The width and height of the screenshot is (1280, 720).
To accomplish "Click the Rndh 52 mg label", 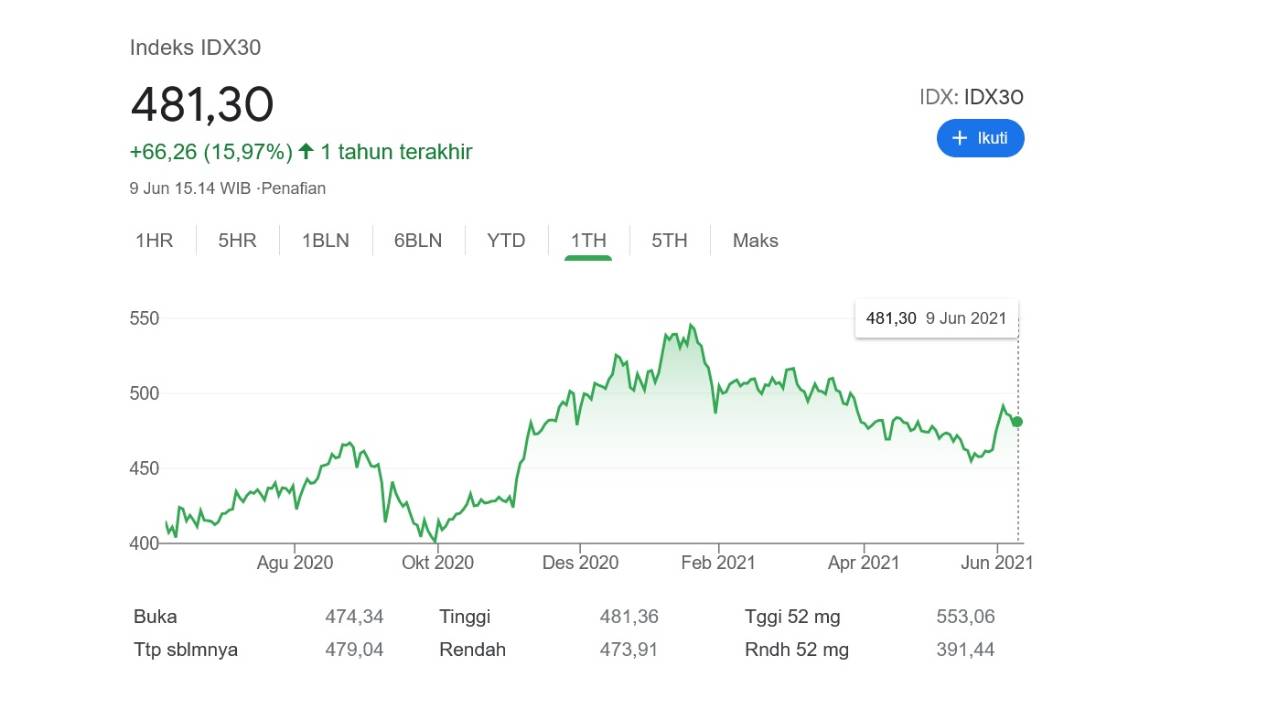I will pos(797,650).
